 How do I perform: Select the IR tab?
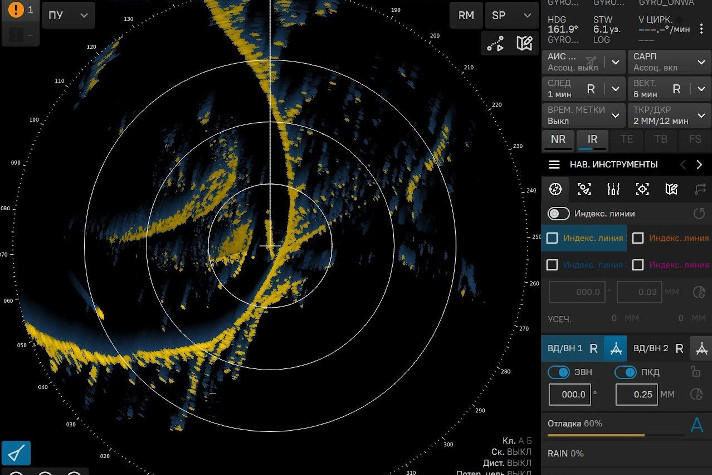(x=592, y=140)
